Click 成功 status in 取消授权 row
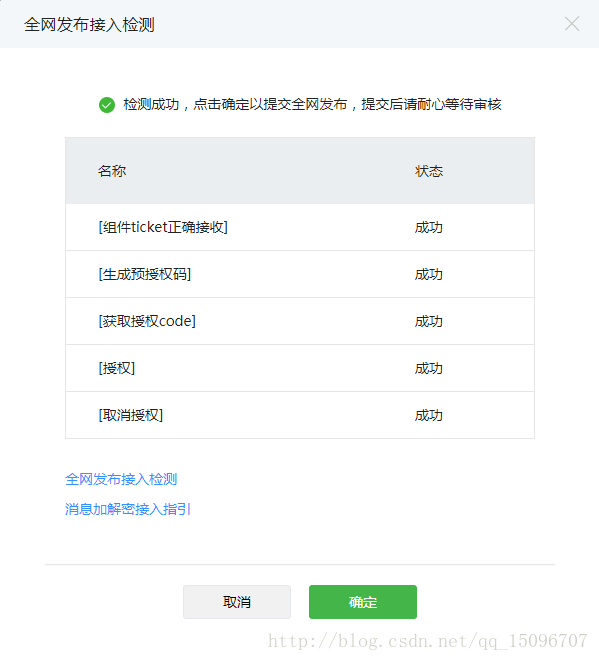Viewport: 599px width, 661px height. pyautogui.click(x=429, y=415)
